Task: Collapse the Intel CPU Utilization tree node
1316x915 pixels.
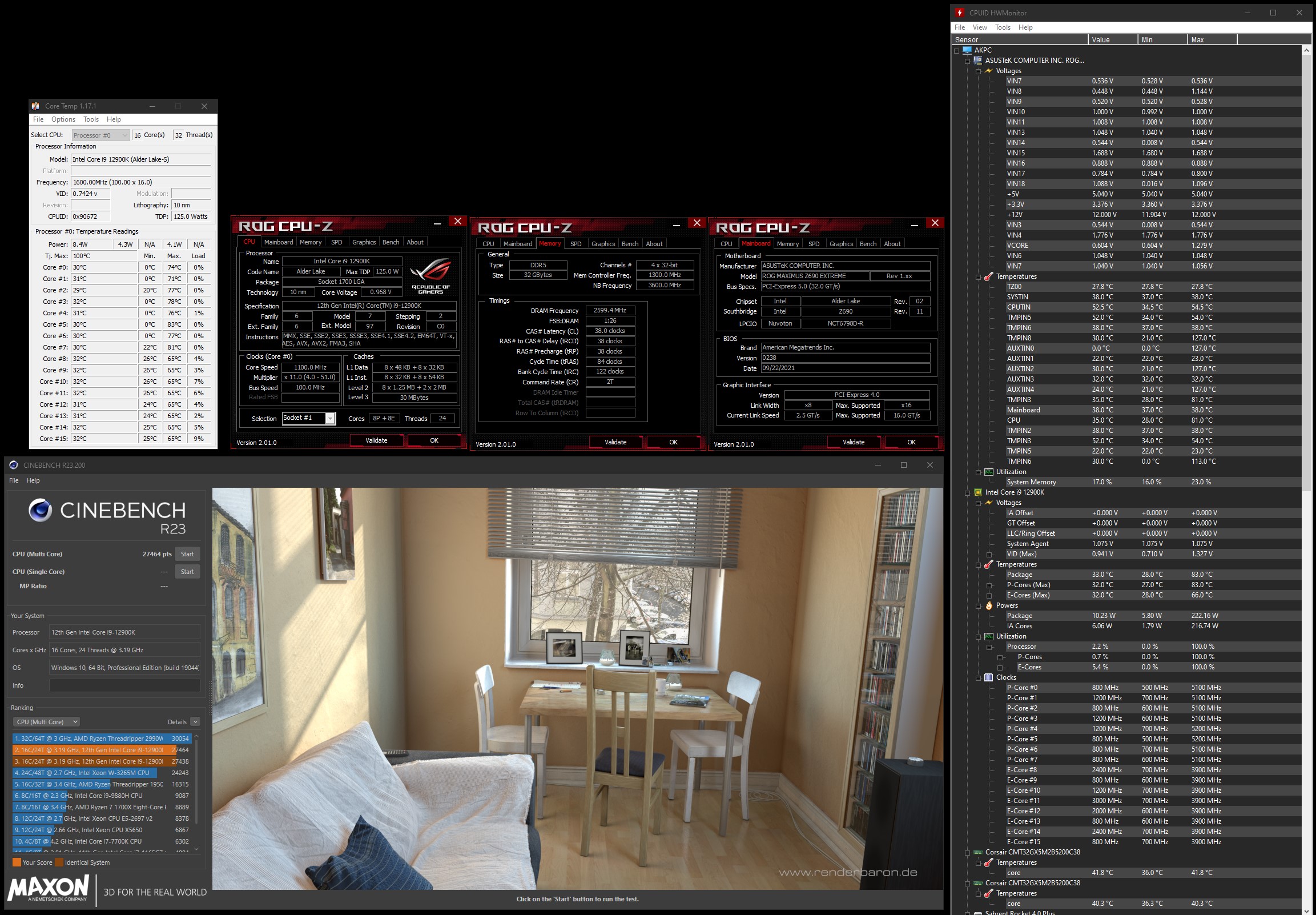Action: (979, 637)
